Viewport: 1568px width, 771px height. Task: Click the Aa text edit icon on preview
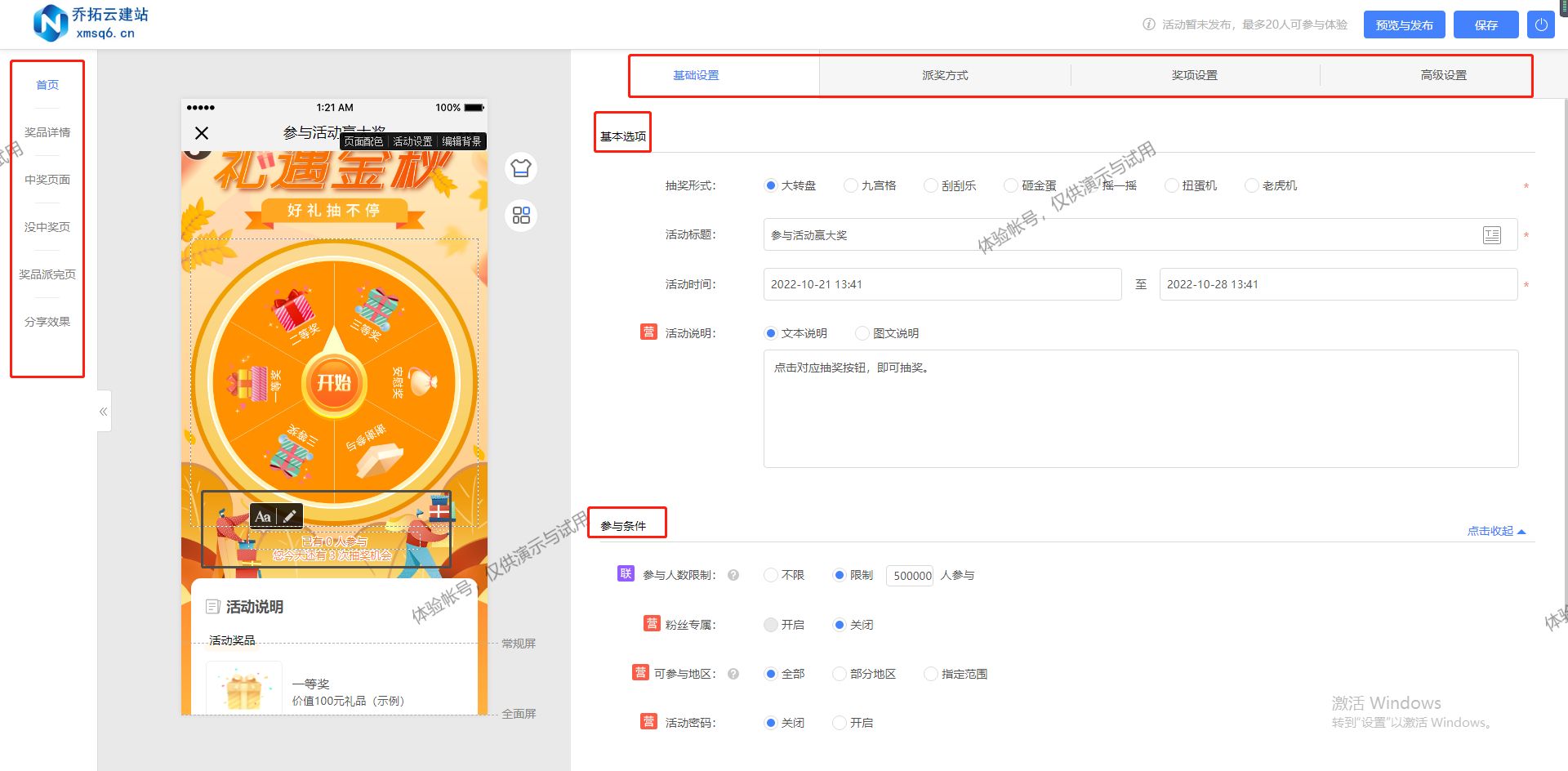(263, 516)
